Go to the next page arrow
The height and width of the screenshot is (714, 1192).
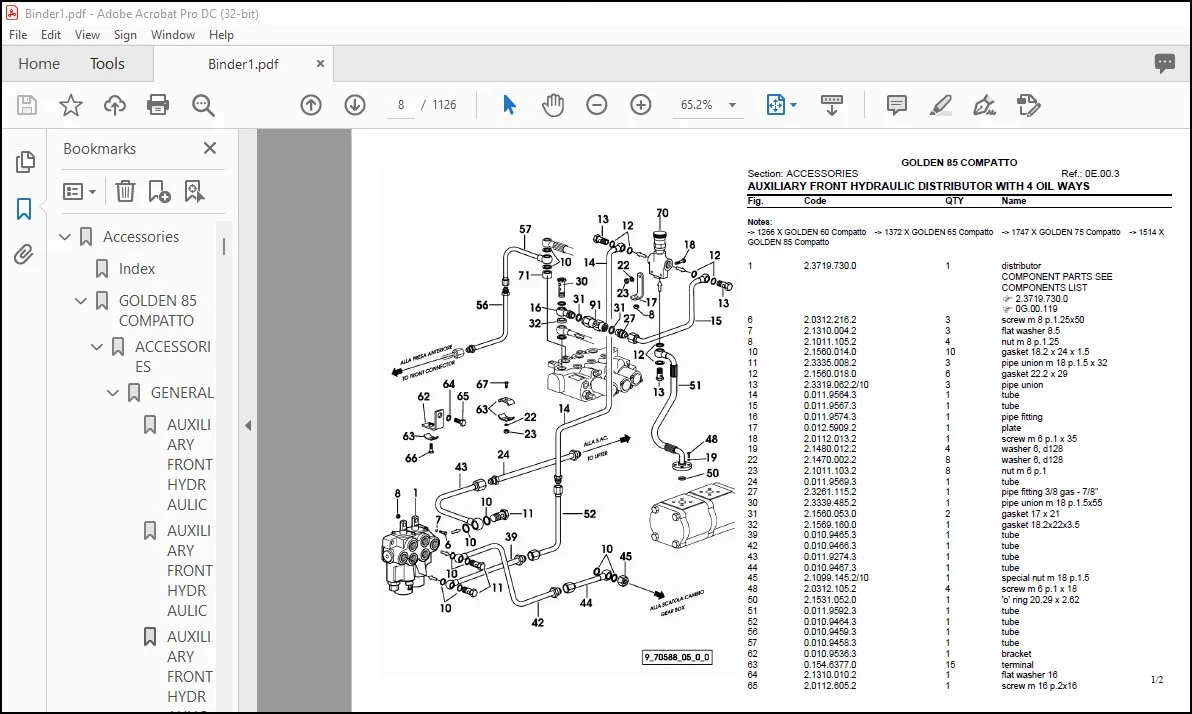pos(355,105)
